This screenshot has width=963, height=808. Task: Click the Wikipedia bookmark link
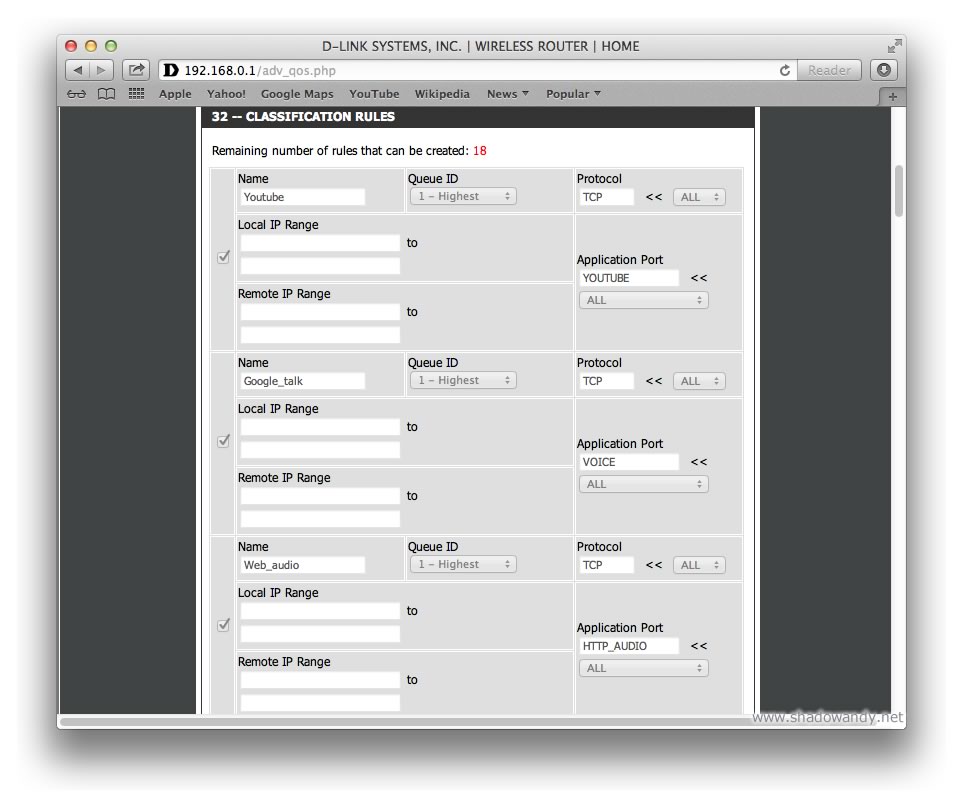click(442, 94)
